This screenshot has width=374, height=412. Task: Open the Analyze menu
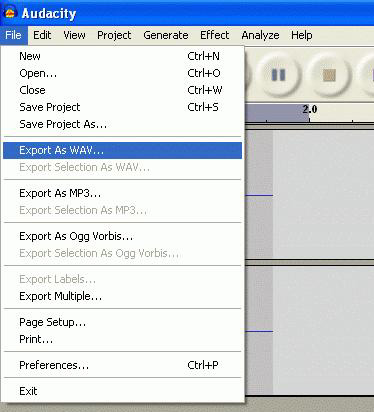coord(260,35)
